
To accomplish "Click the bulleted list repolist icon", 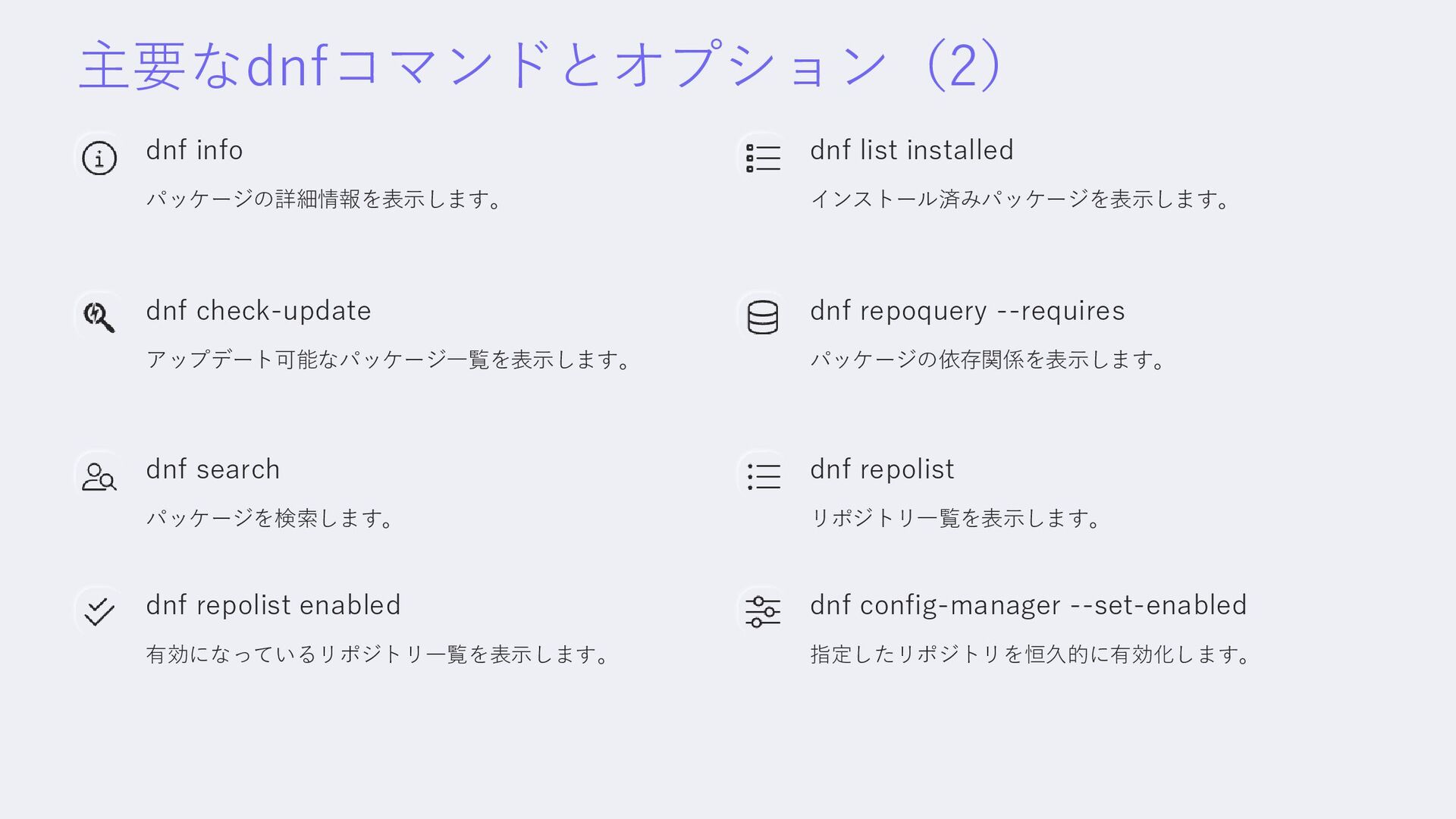I will (763, 477).
